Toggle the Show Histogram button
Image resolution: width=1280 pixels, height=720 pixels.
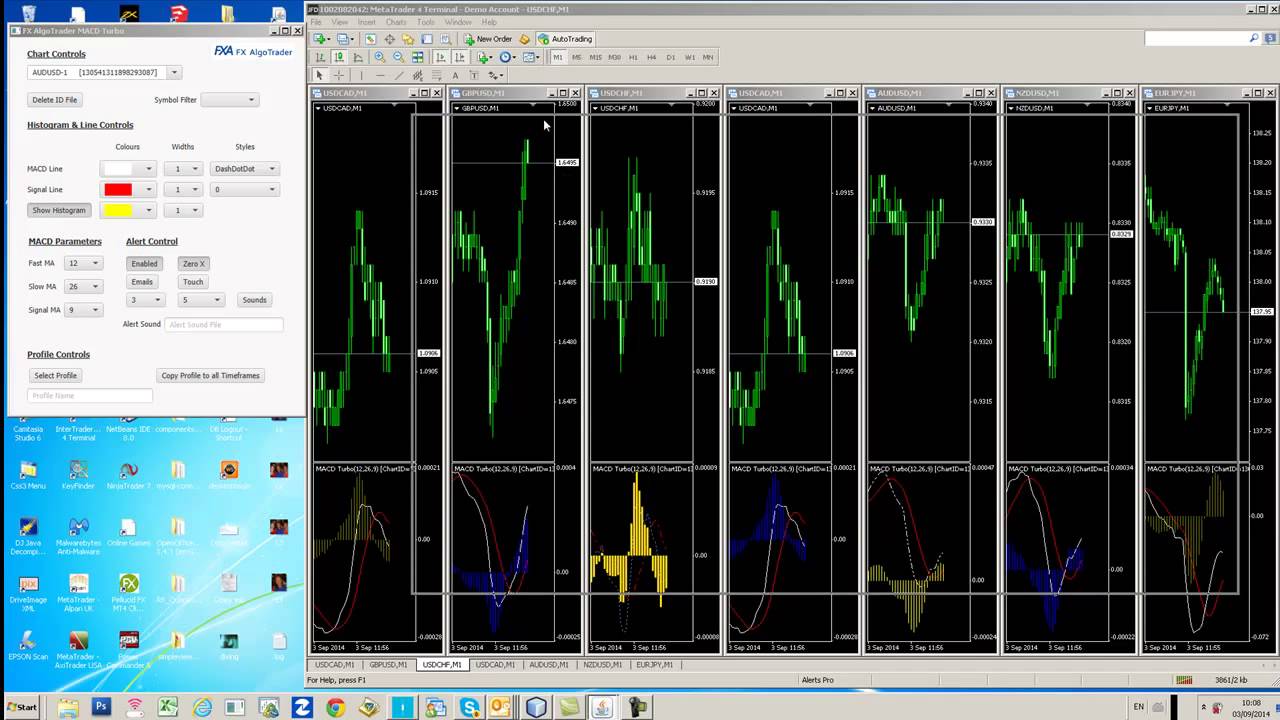point(59,210)
